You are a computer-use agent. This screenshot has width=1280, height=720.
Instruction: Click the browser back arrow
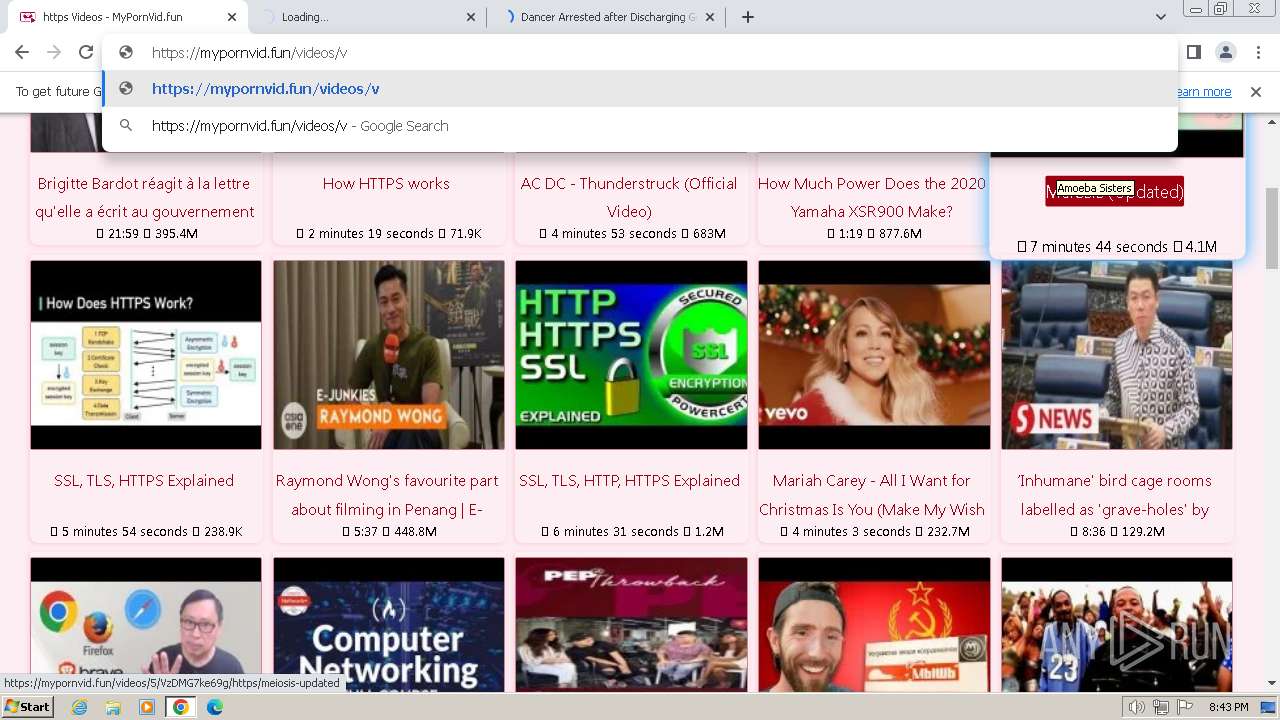(x=22, y=52)
